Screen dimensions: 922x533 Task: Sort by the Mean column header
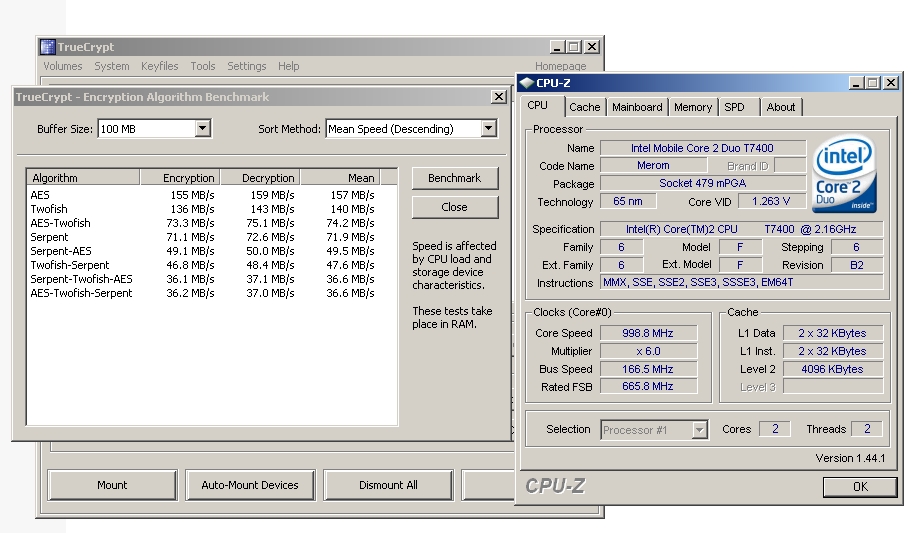pyautogui.click(x=340, y=178)
